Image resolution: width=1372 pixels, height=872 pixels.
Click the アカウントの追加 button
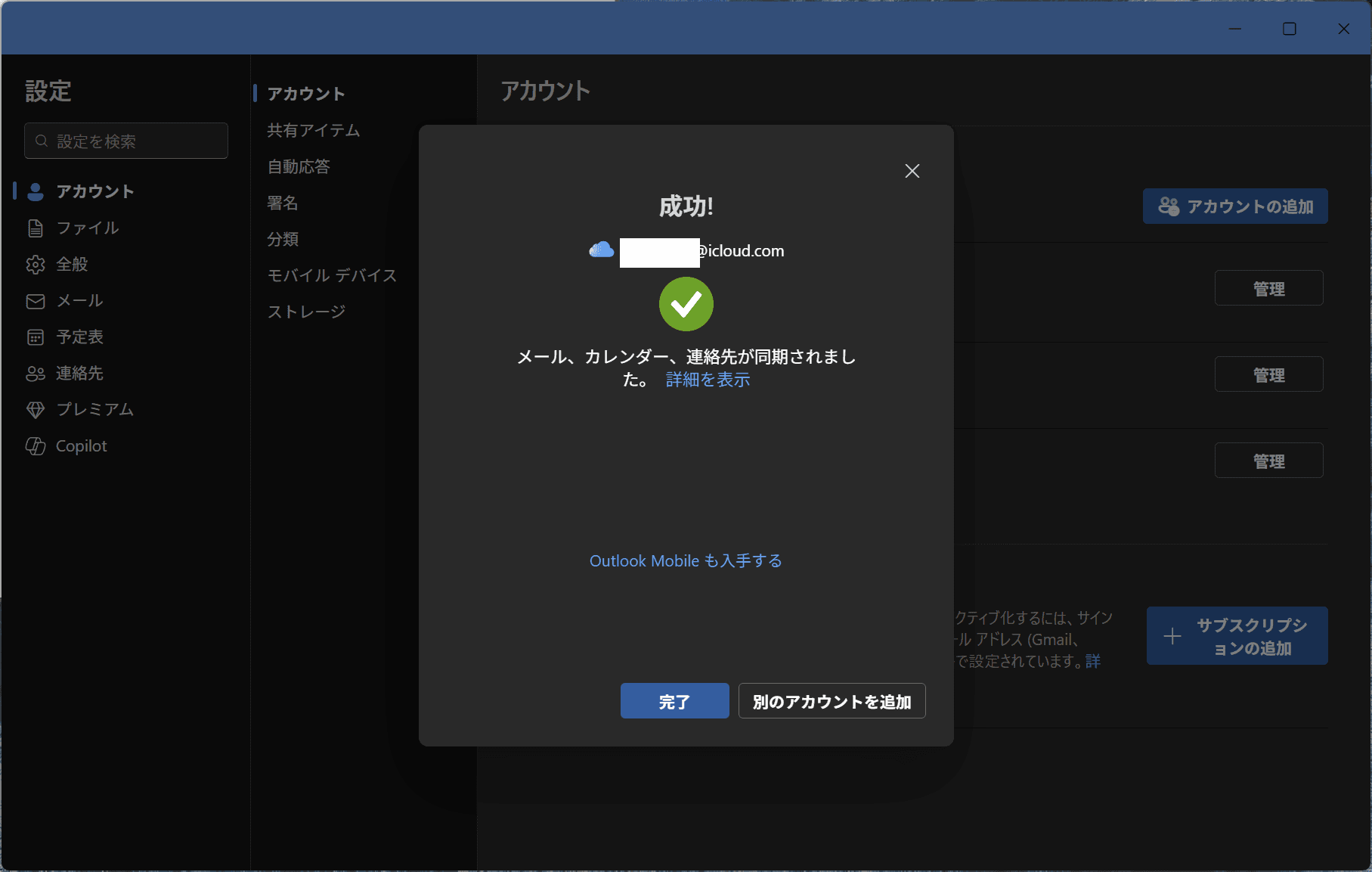pos(1235,206)
